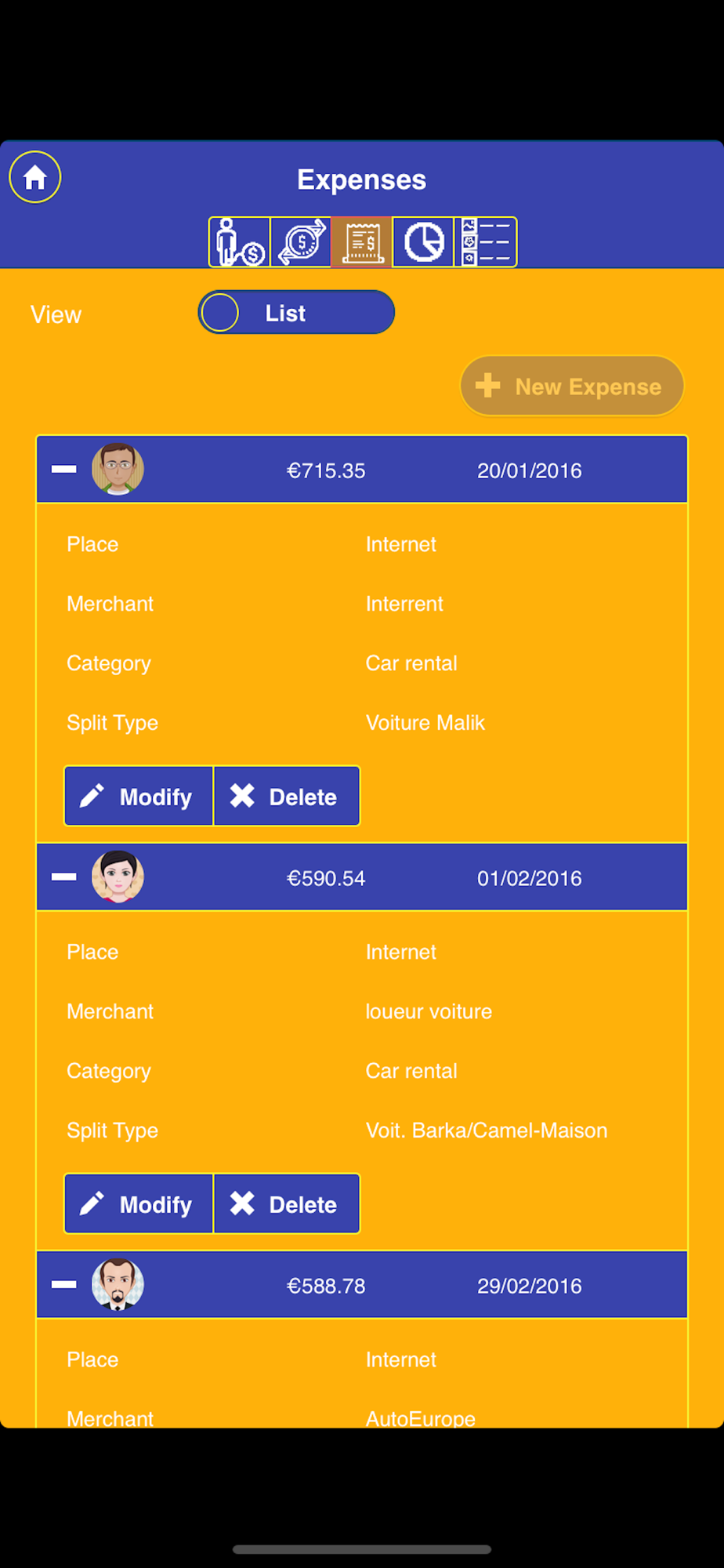The height and width of the screenshot is (1568, 724).
Task: Tap avatar of man with glasses
Action: (x=118, y=470)
